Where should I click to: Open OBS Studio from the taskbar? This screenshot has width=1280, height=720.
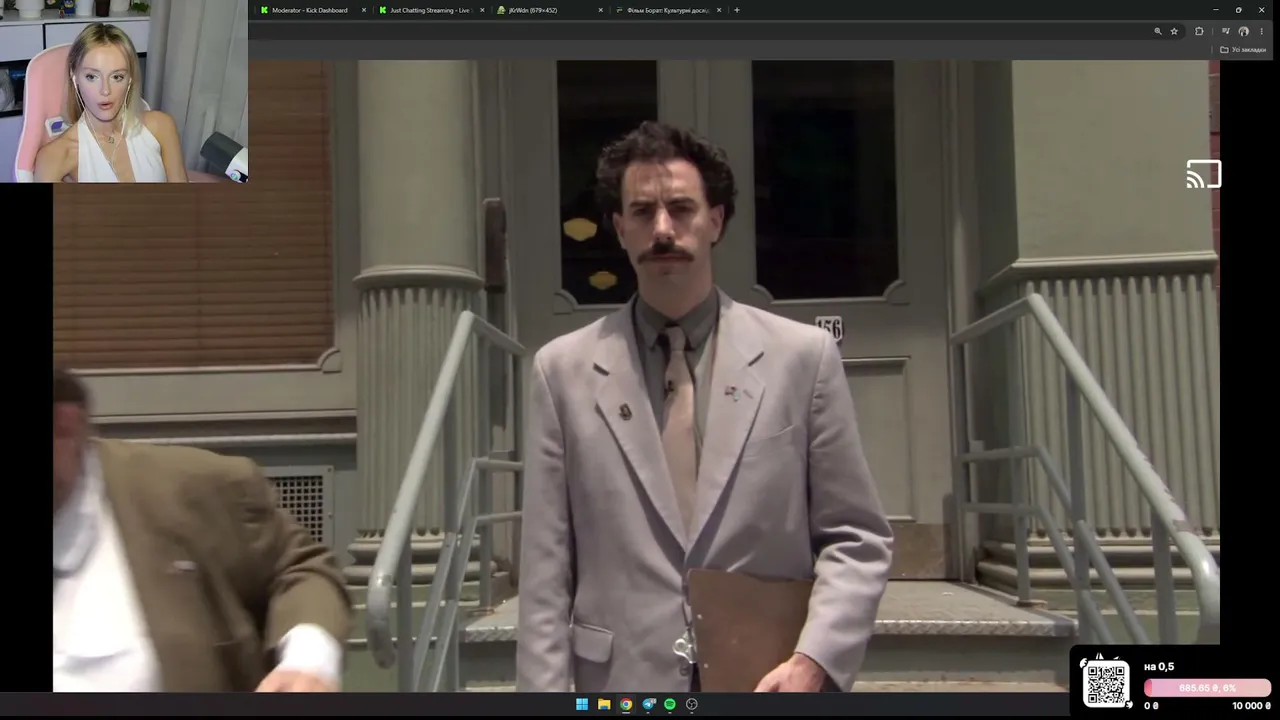pyautogui.click(x=692, y=704)
